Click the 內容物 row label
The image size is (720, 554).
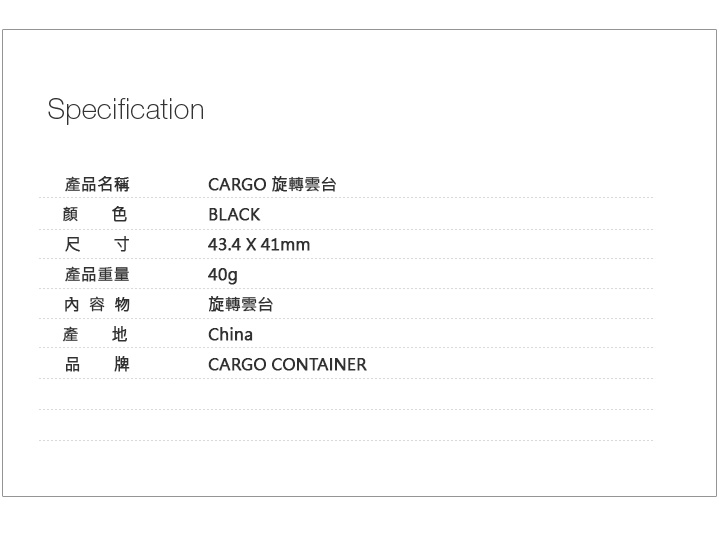coord(97,304)
